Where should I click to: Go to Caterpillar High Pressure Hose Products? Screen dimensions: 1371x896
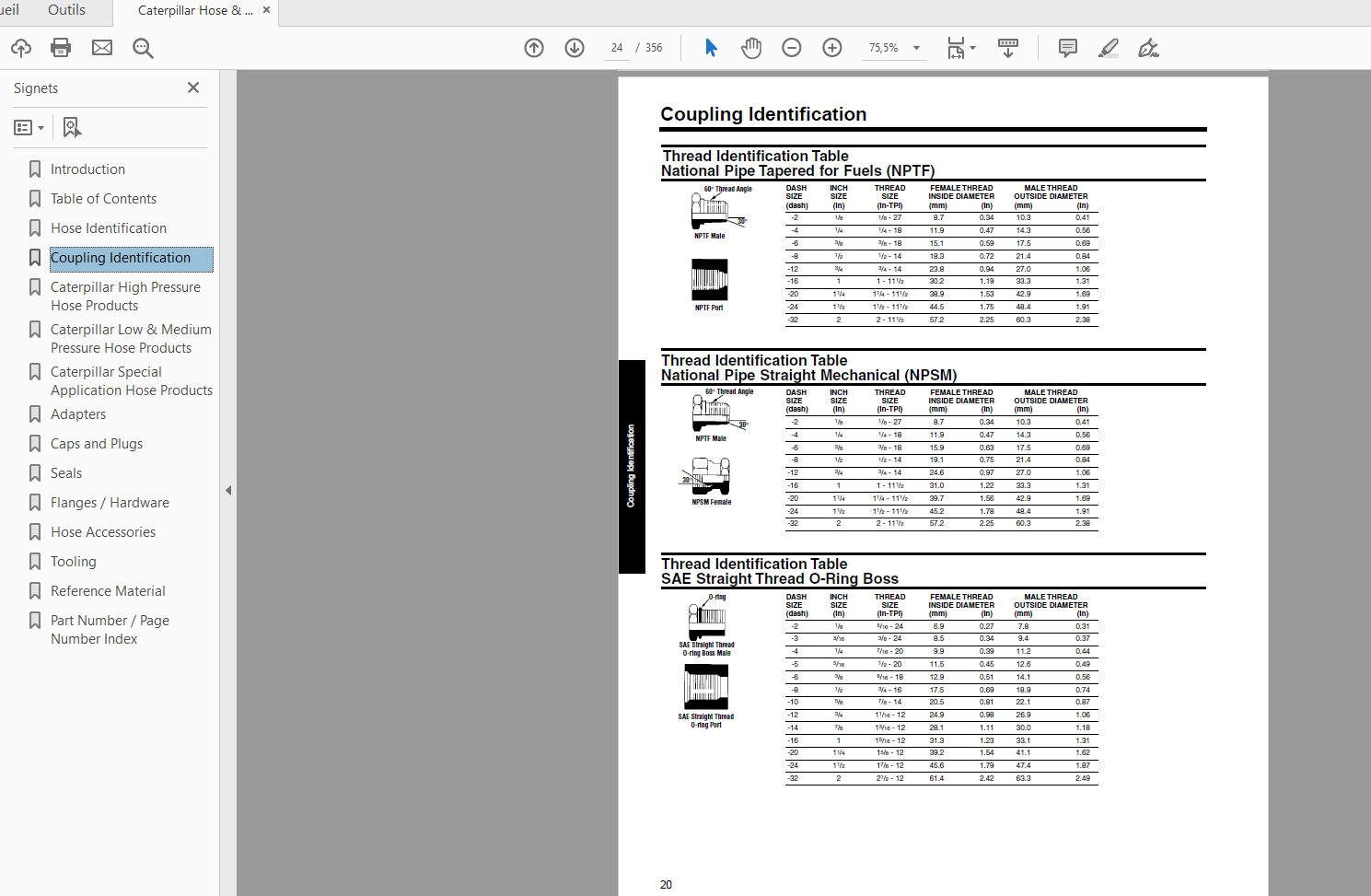point(125,297)
